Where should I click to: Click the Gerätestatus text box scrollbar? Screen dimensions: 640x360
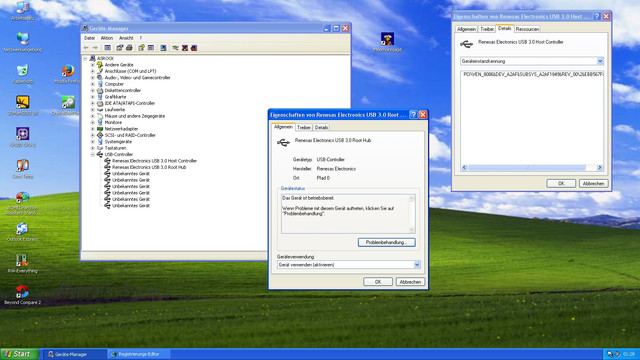(411, 214)
